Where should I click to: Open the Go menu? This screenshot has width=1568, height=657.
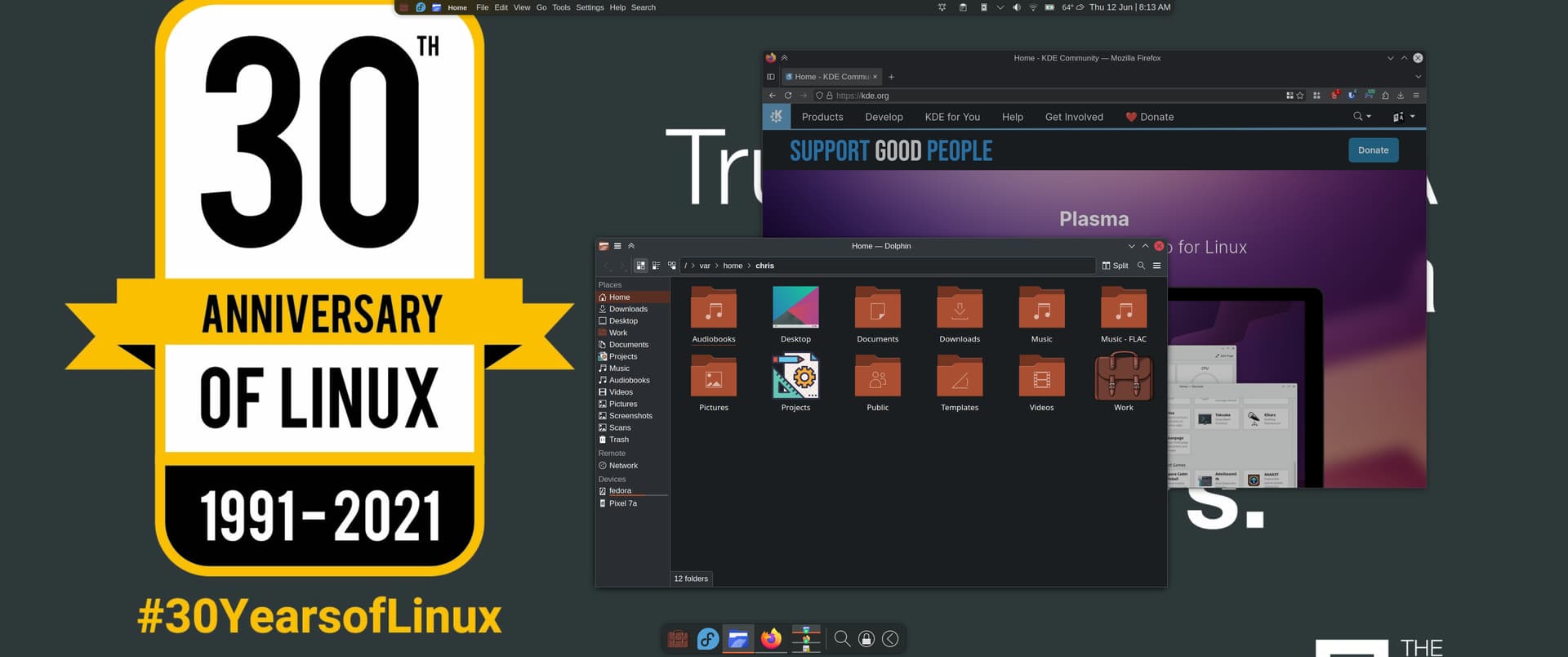(541, 7)
